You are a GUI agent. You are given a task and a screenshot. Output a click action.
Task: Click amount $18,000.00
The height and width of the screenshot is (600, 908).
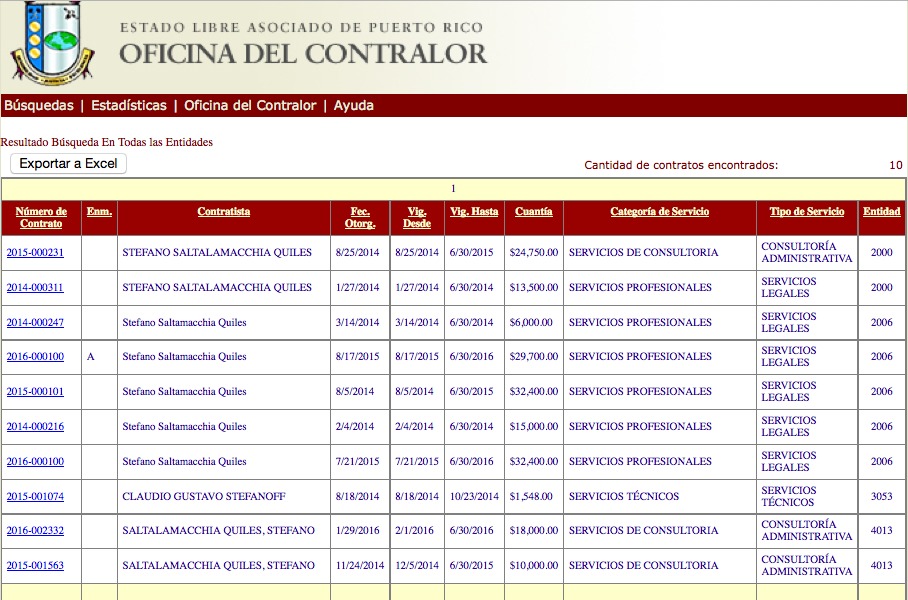534,531
